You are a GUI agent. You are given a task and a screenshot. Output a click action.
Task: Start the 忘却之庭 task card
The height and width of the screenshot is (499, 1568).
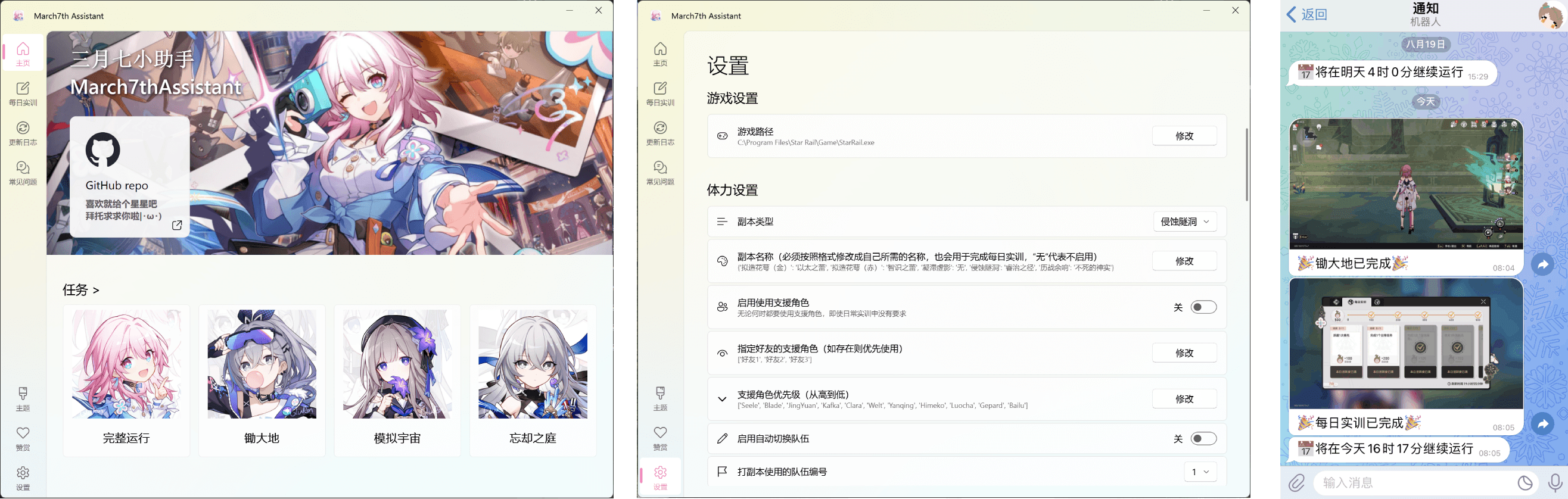pos(533,381)
